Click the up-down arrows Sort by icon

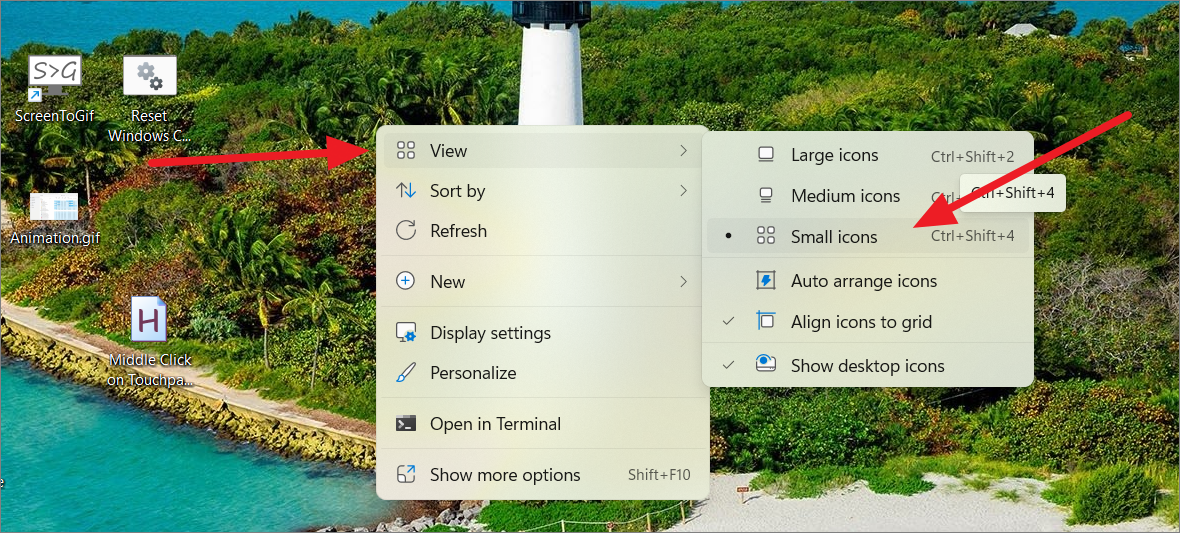[x=406, y=190]
